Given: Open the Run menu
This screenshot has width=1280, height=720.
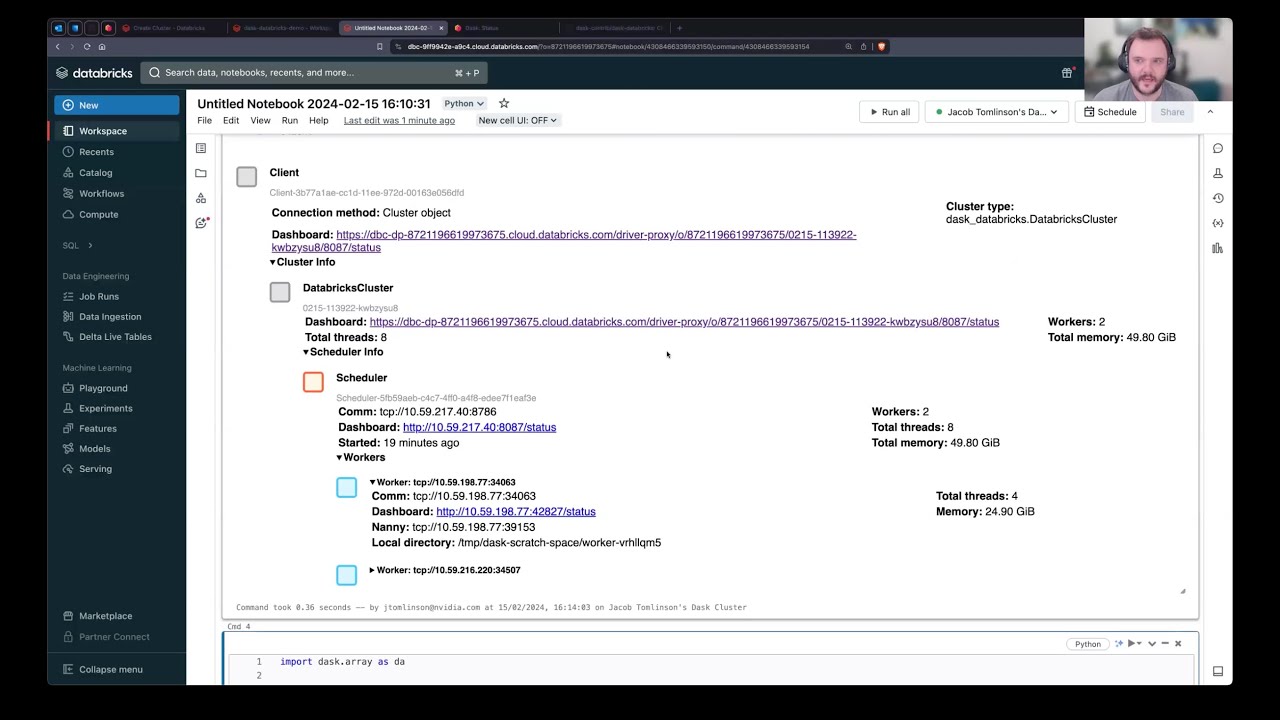Looking at the screenshot, I should (x=290, y=120).
